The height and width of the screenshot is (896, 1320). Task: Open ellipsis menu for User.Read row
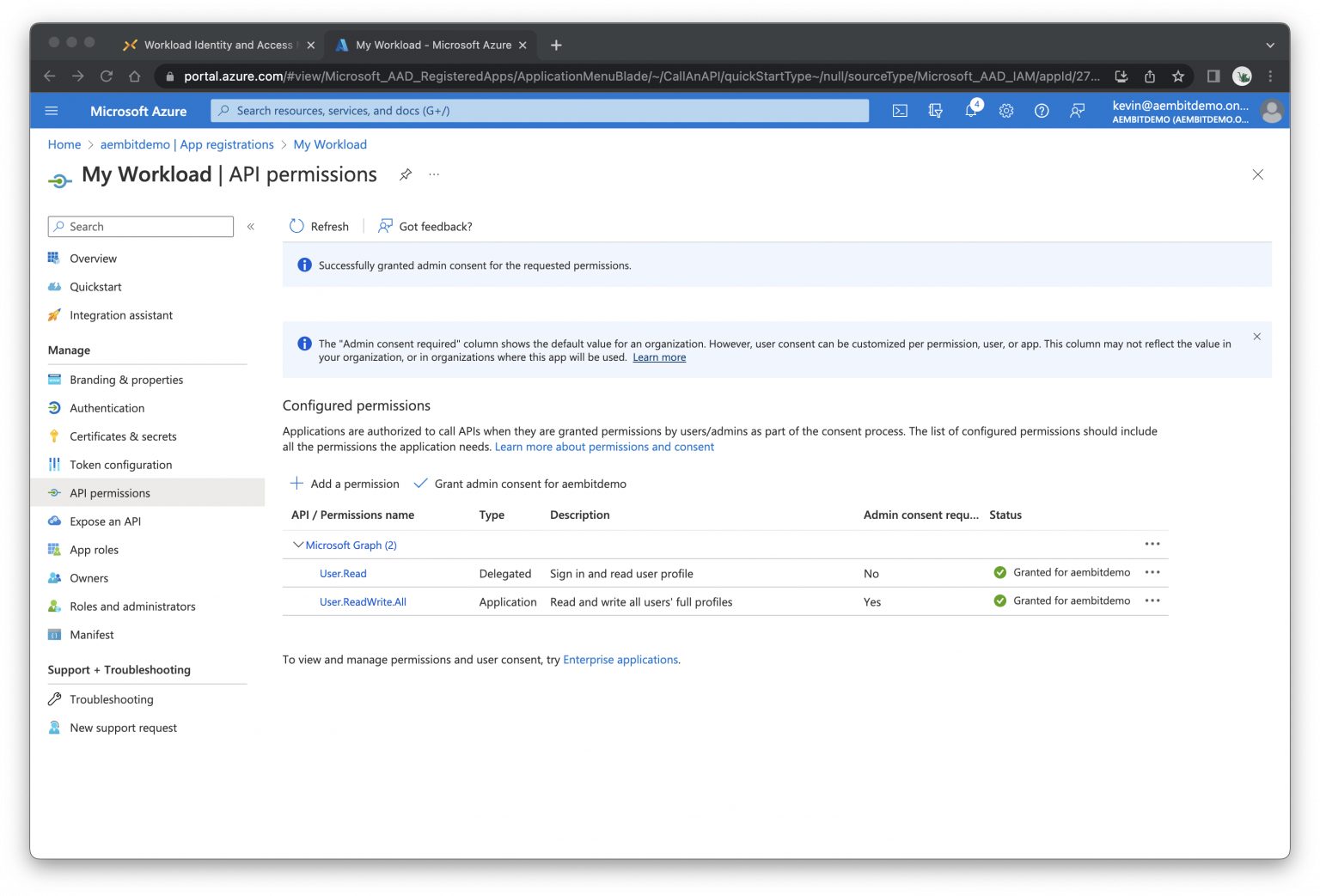click(1152, 572)
